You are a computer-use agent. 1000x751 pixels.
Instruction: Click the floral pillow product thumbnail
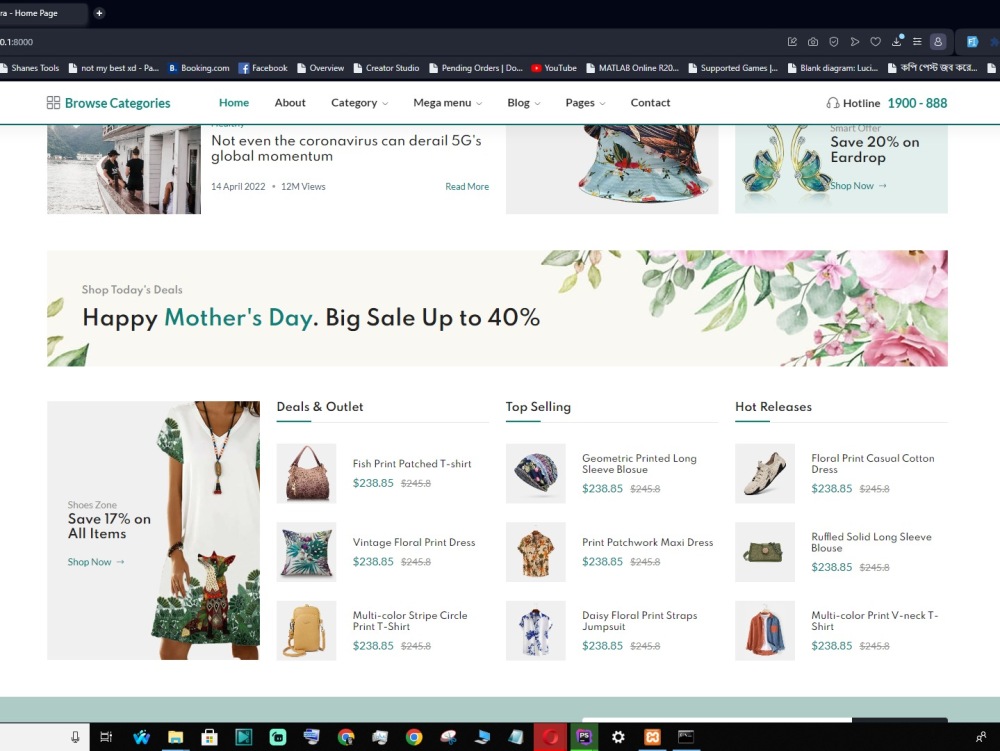[306, 552]
